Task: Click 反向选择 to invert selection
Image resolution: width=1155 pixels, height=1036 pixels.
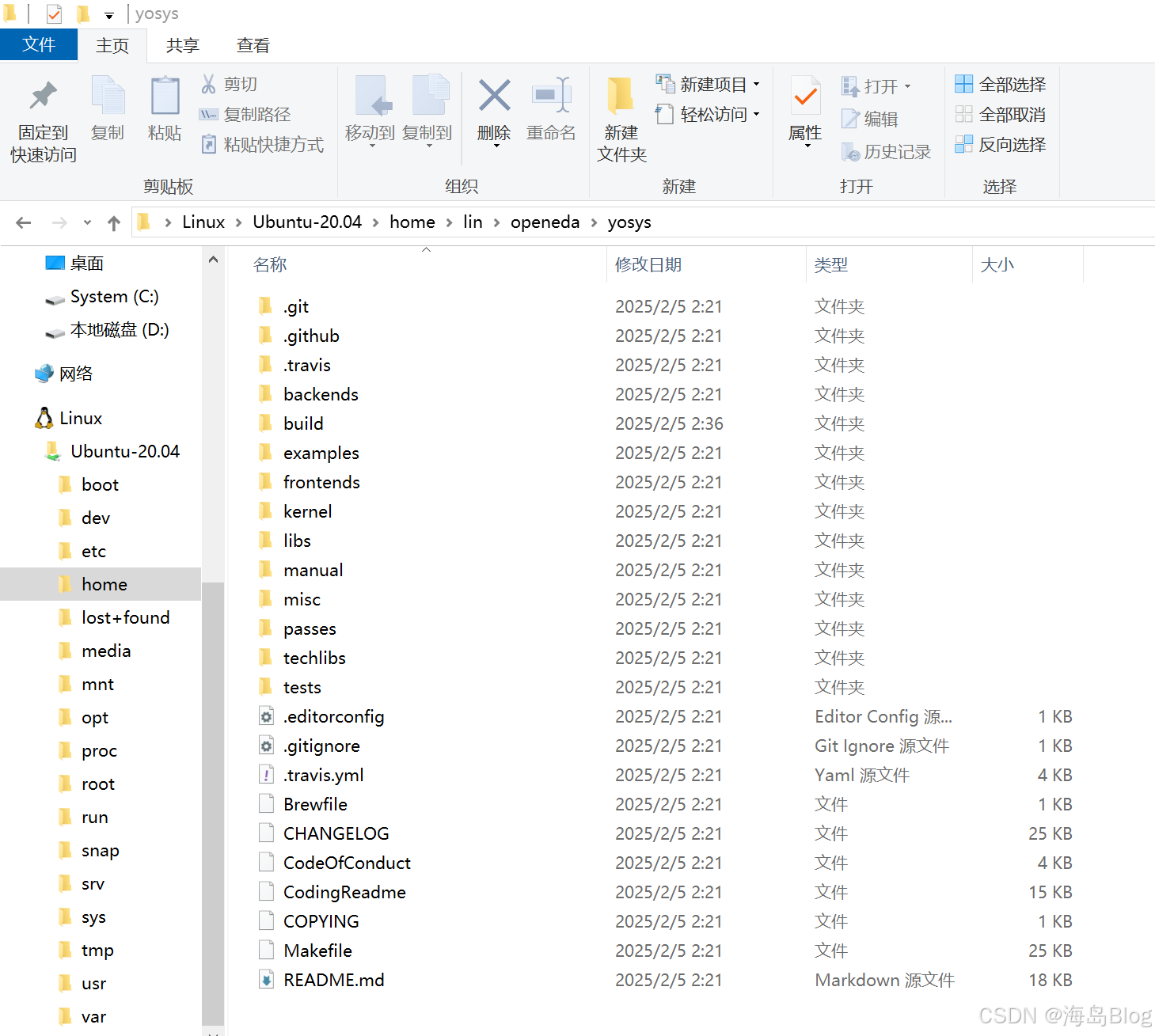Action: (1000, 144)
